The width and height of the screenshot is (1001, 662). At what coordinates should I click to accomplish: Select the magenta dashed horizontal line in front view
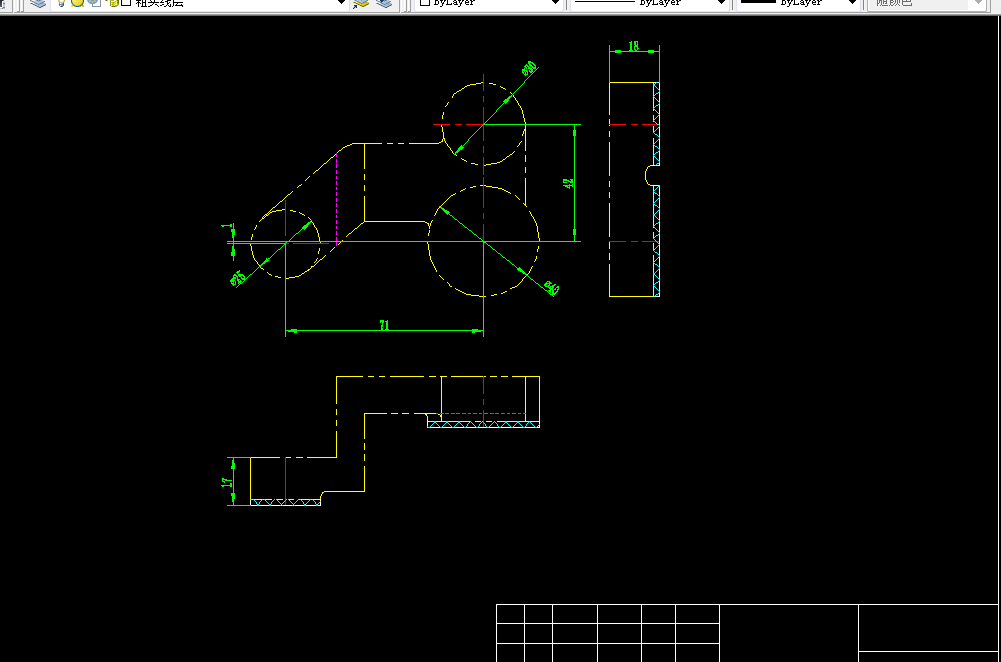pyautogui.click(x=483, y=414)
